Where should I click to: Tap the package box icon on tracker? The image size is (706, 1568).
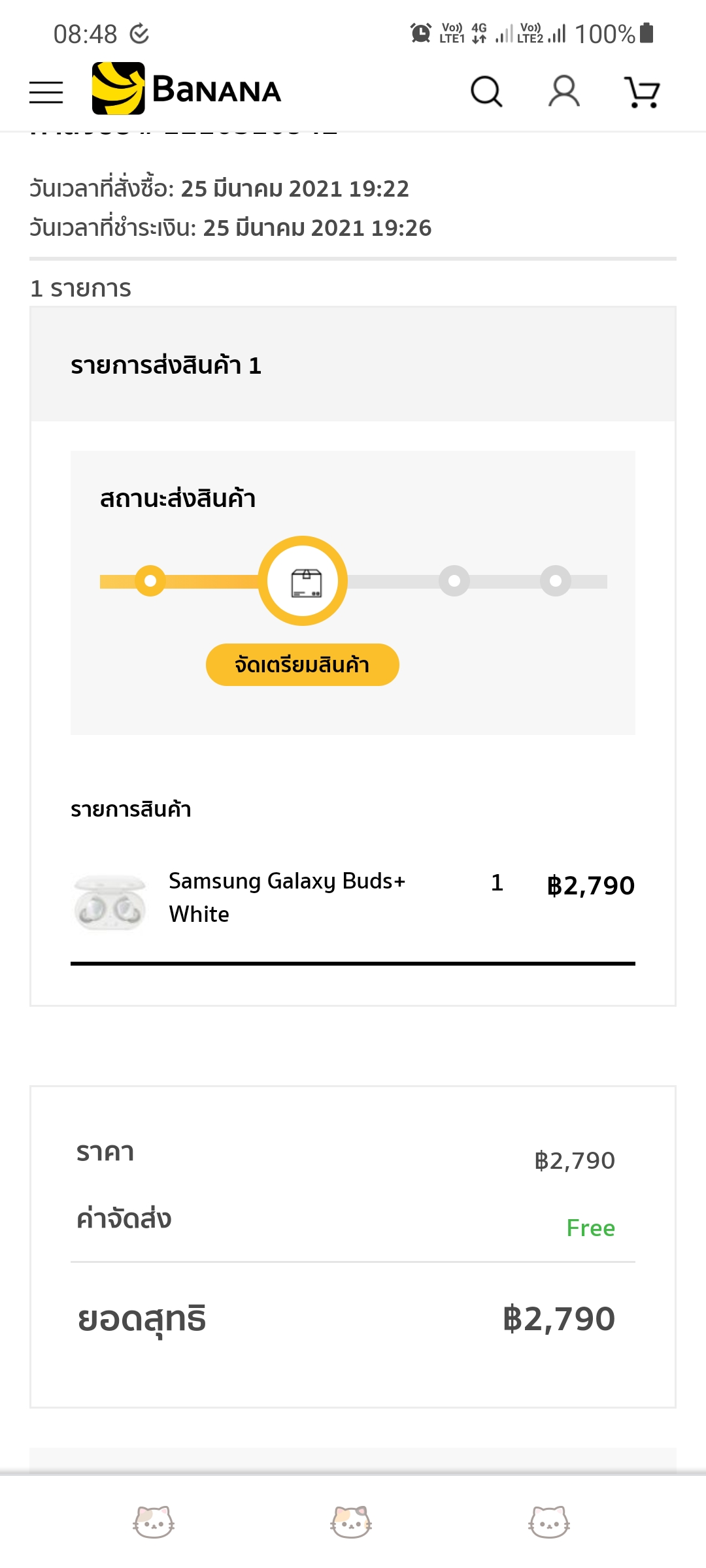(x=303, y=581)
